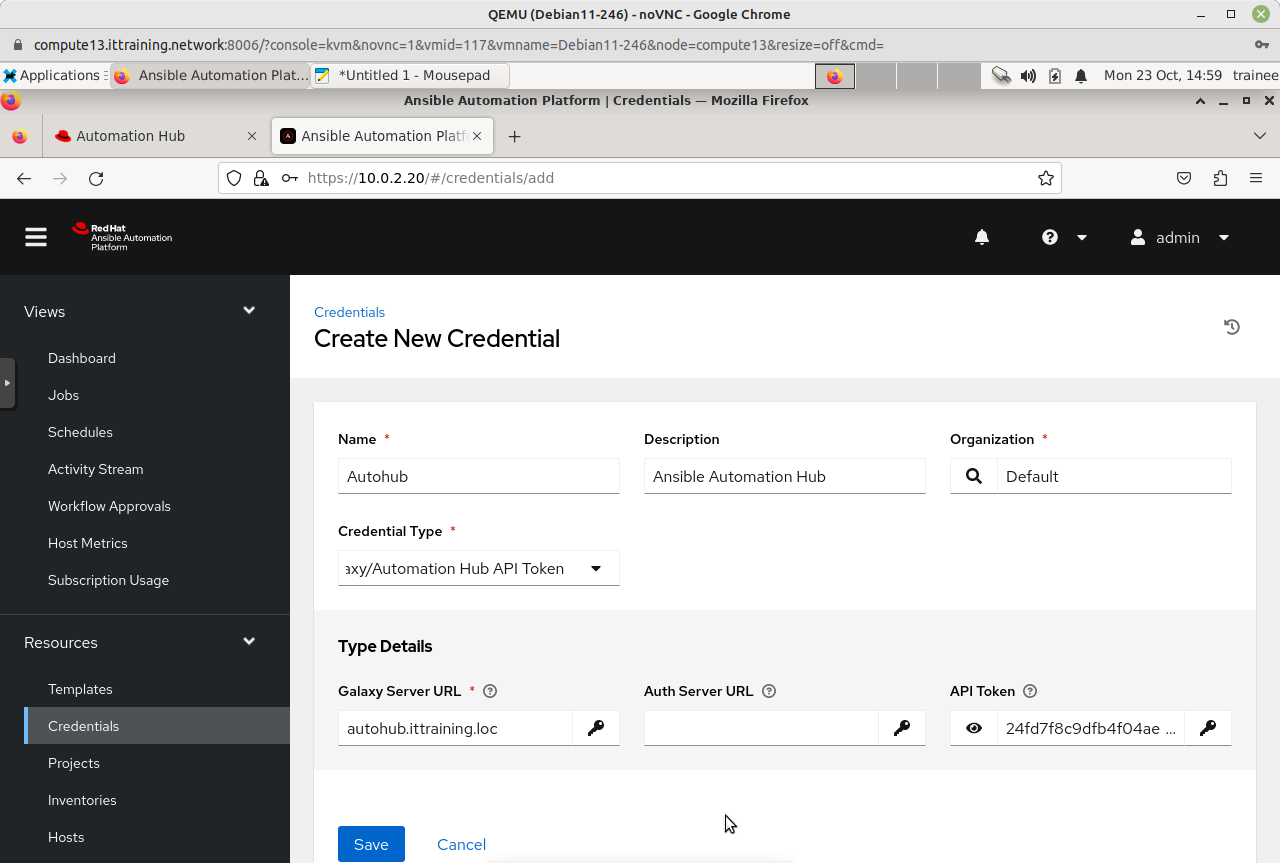This screenshot has width=1280, height=863.
Task: Open the notifications bell in Ansible header
Action: (x=982, y=237)
